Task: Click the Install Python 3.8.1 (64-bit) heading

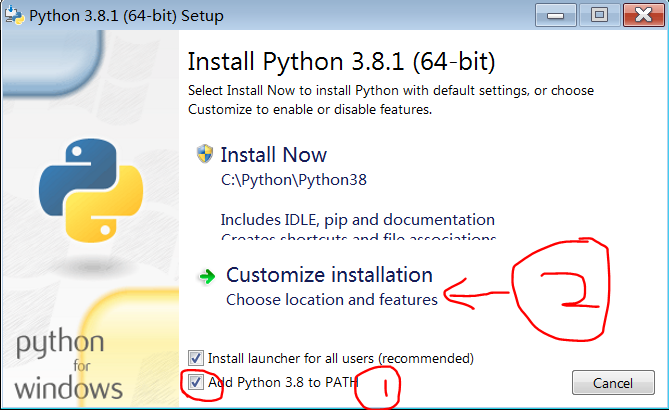Action: click(x=341, y=62)
